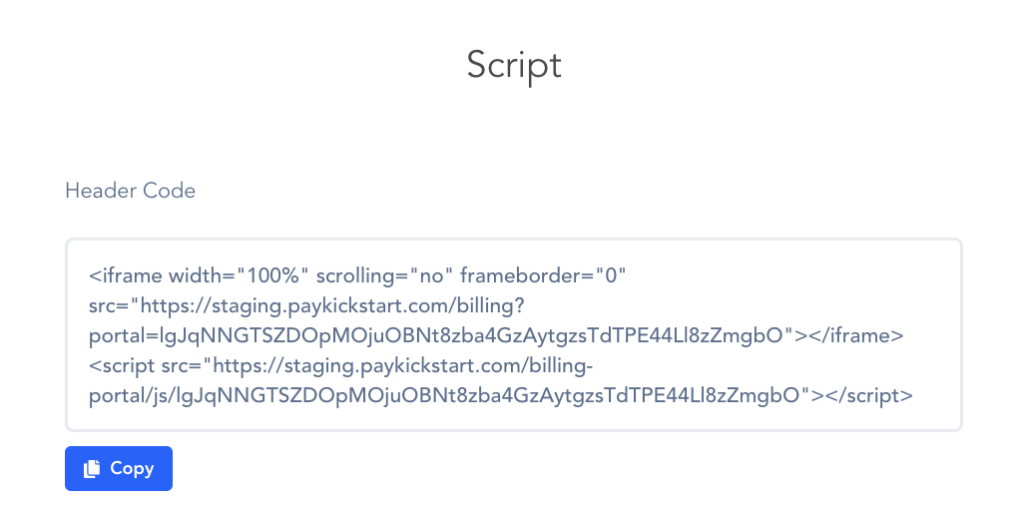Click the "portal/js/" path on the last line
The image size is (1024, 507).
[129, 394]
